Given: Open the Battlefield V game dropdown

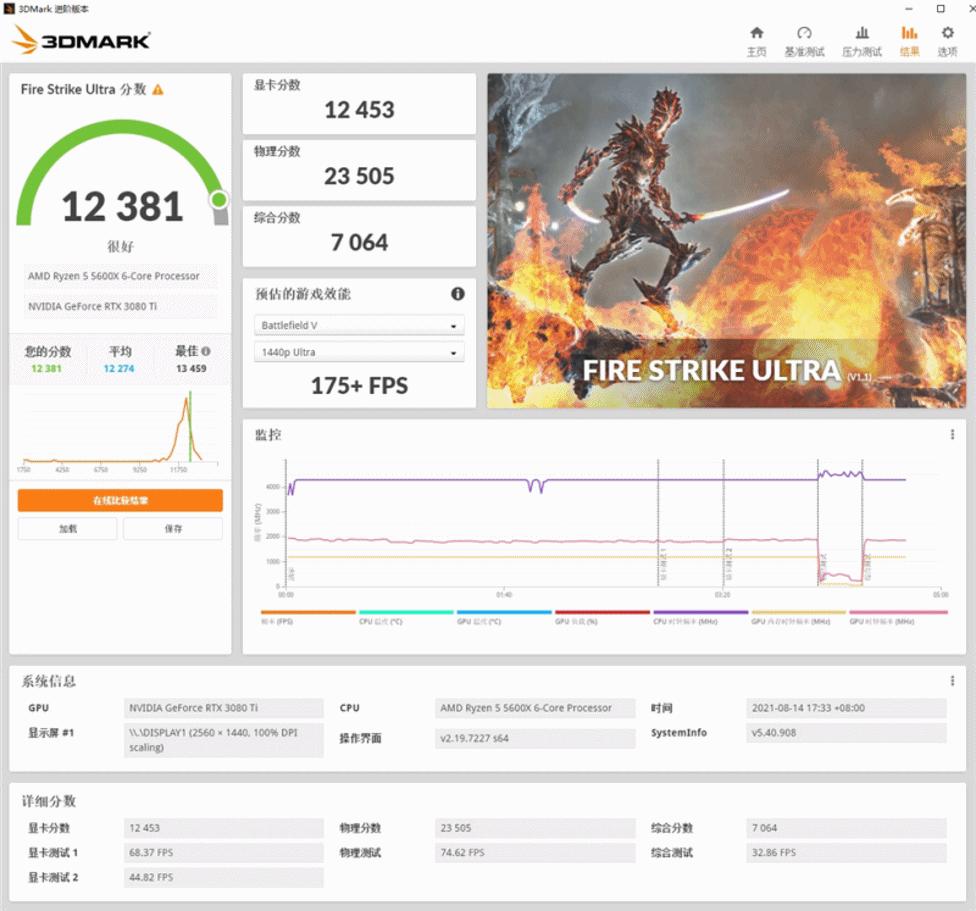Looking at the screenshot, I should pyautogui.click(x=359, y=325).
